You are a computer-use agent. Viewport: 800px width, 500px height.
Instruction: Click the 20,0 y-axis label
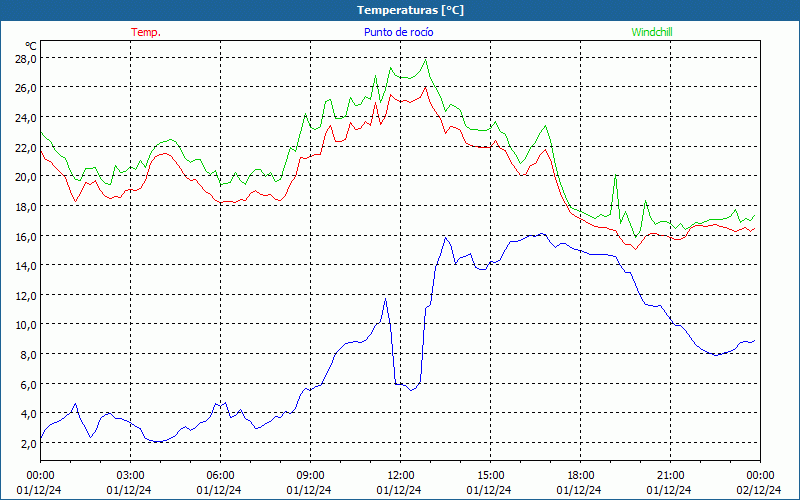25,176
